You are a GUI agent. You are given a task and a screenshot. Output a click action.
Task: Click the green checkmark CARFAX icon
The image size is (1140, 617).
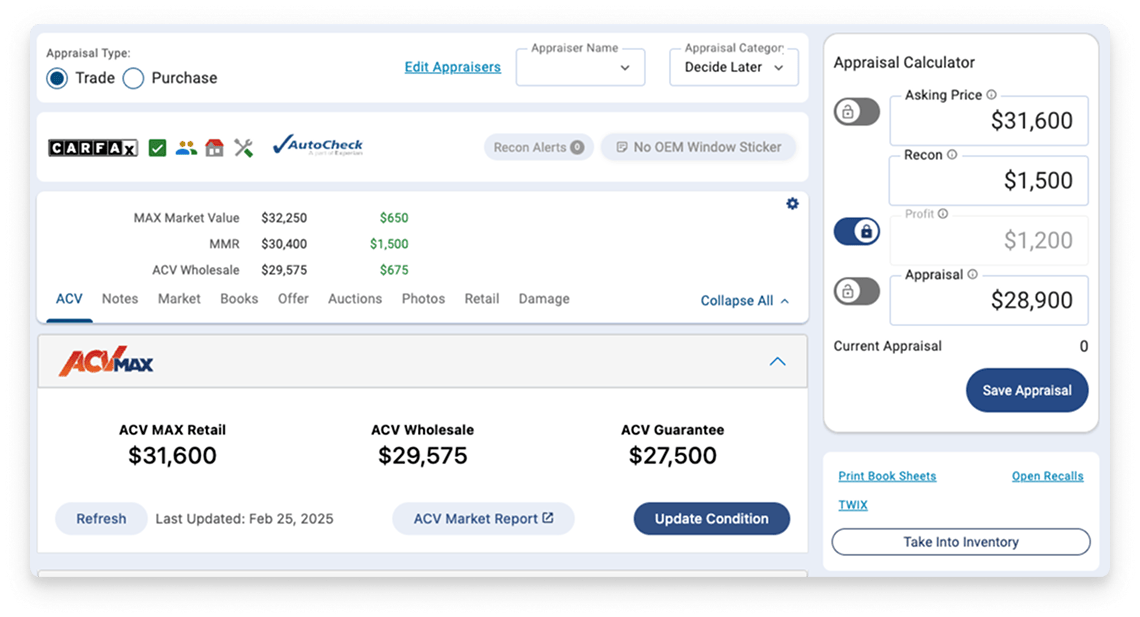(157, 148)
